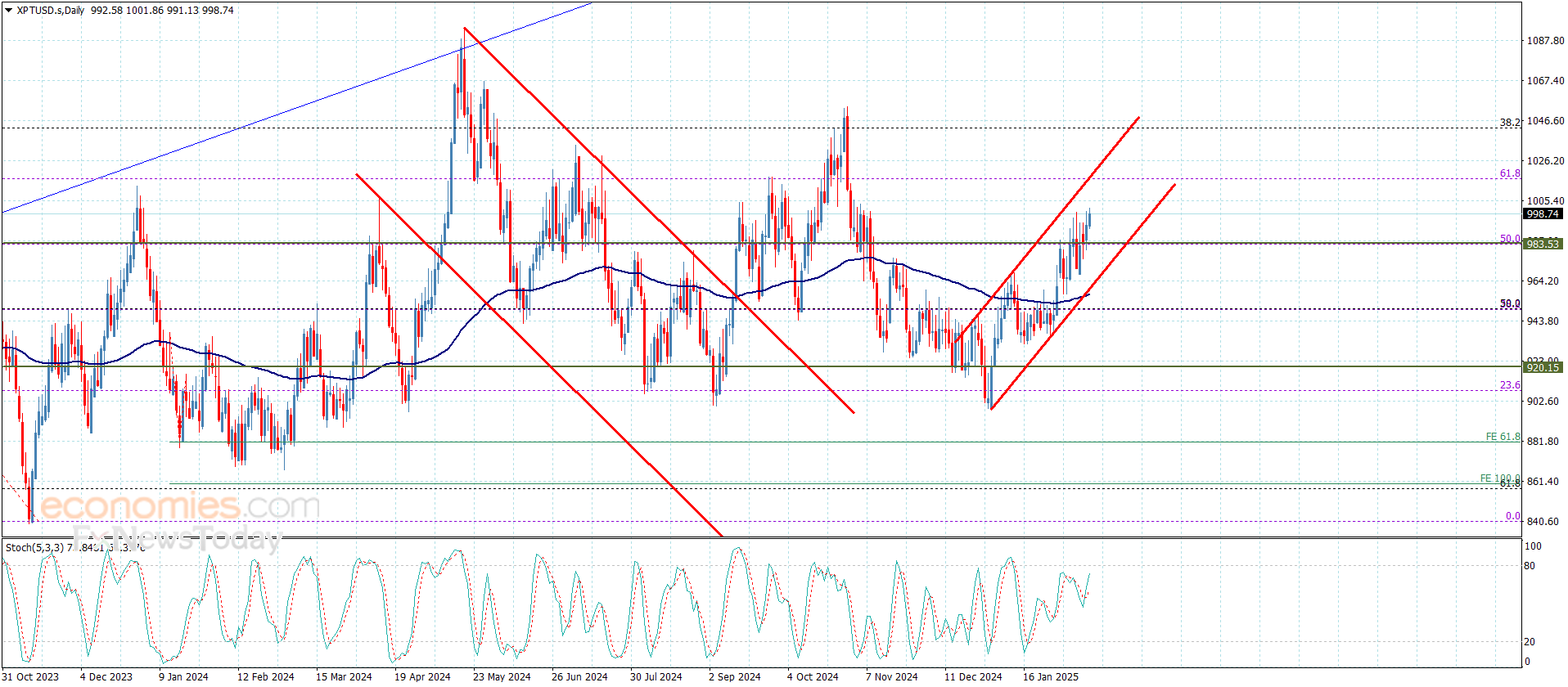Screen dimensions: 1568x687
Task: Click the purple 0.0 Fibonacci level label
Action: click(1513, 516)
